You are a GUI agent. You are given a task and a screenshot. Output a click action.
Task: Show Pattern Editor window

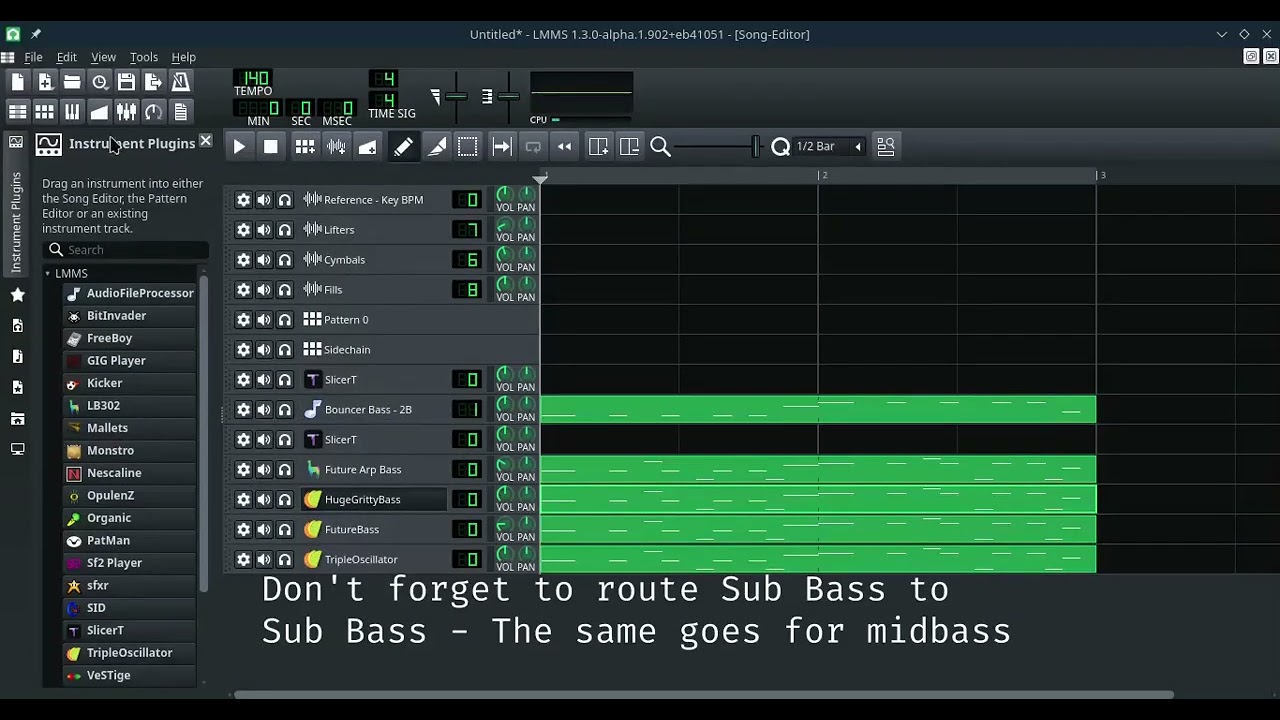coord(45,112)
